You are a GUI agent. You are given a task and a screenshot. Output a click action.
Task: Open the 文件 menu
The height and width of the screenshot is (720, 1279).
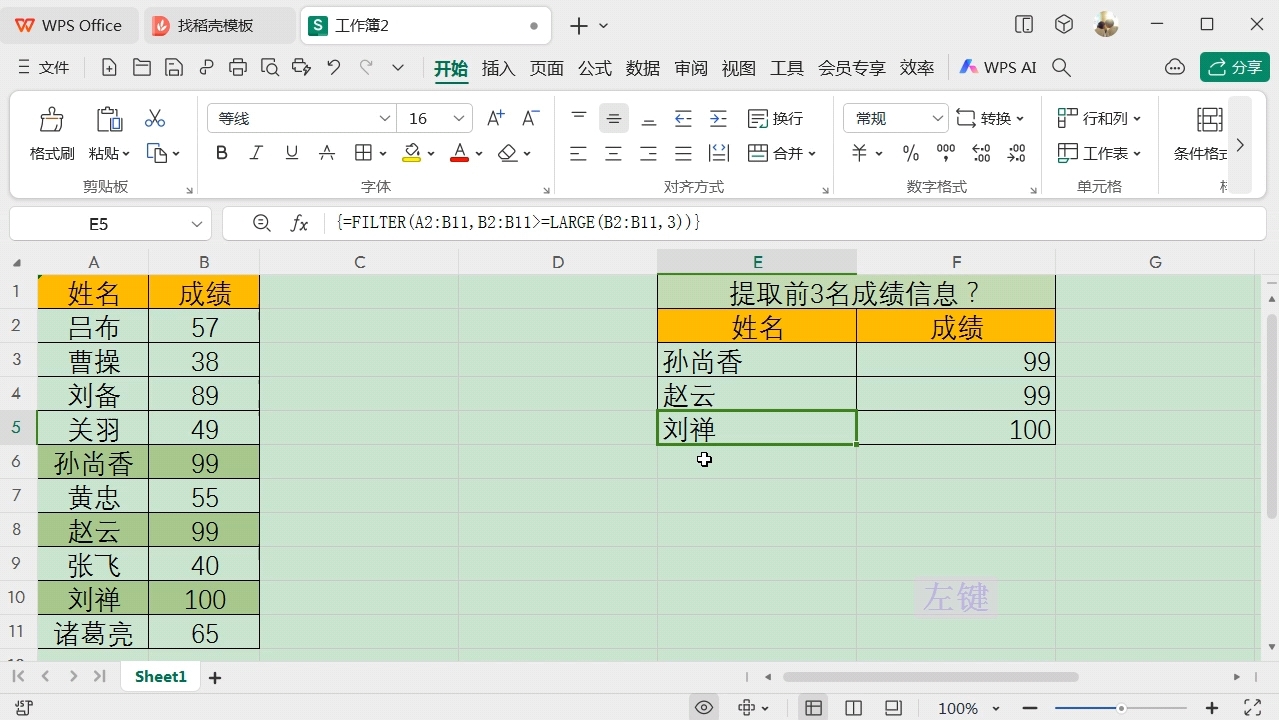(x=53, y=67)
